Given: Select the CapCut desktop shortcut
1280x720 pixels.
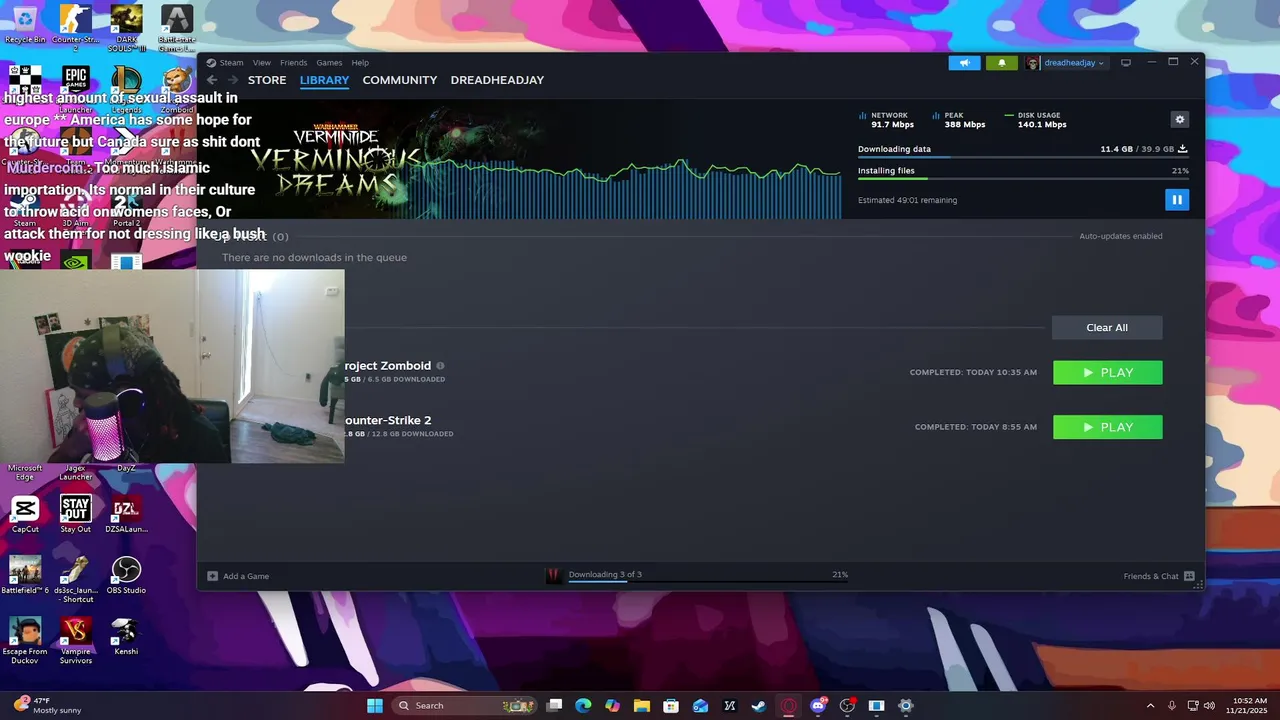Looking at the screenshot, I should point(25,515).
